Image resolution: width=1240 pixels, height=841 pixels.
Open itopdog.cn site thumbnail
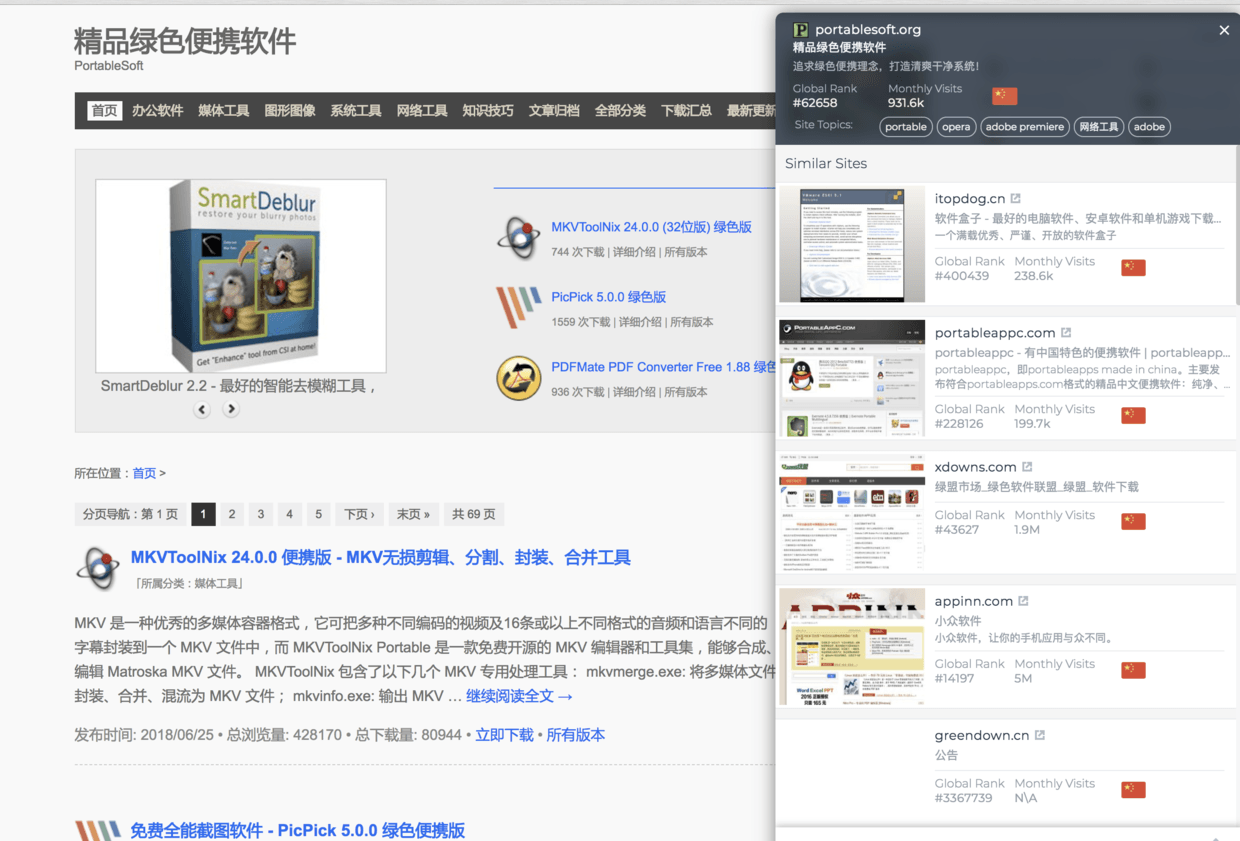(852, 244)
